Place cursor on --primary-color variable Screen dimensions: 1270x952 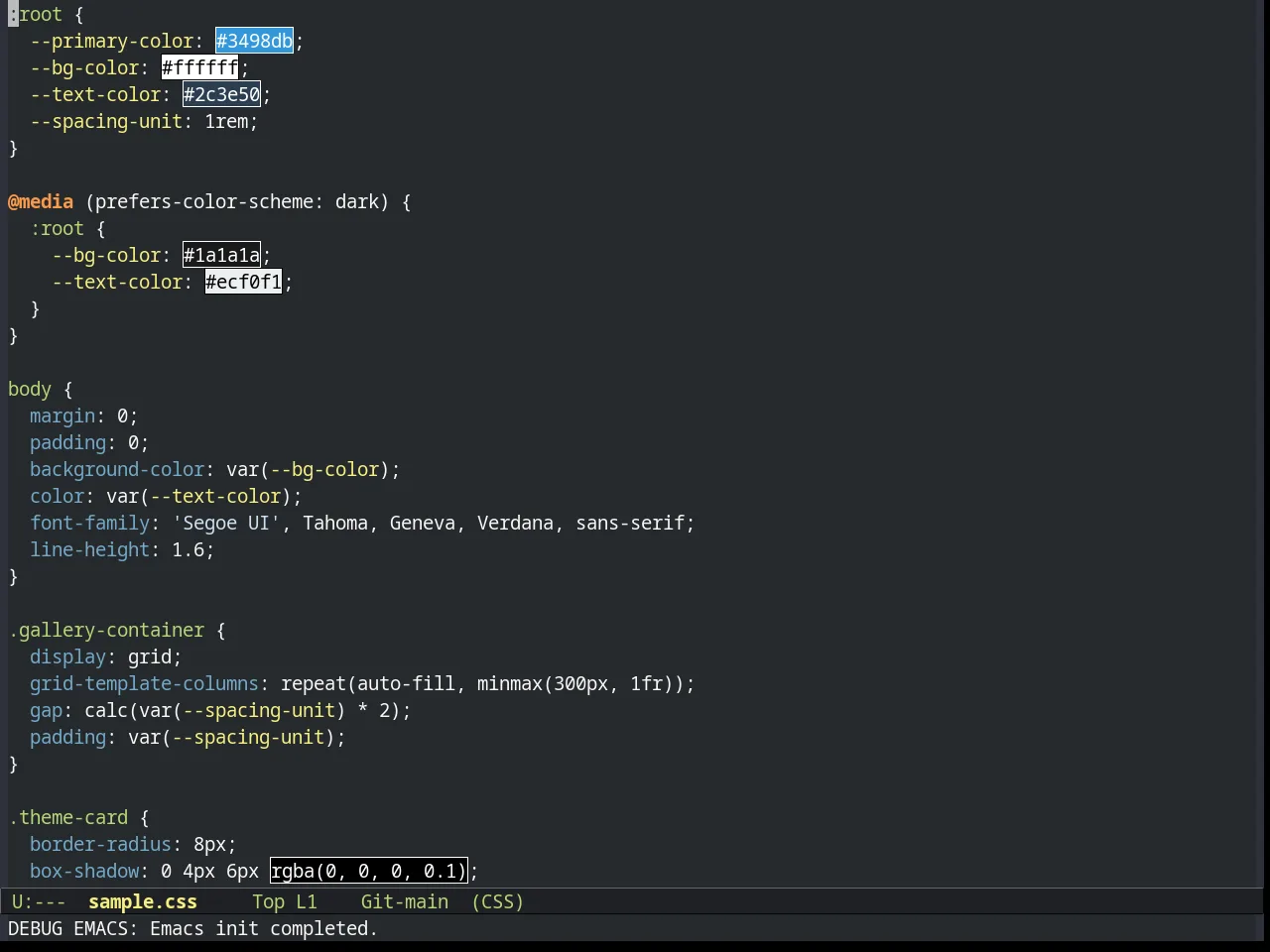pyautogui.click(x=111, y=41)
